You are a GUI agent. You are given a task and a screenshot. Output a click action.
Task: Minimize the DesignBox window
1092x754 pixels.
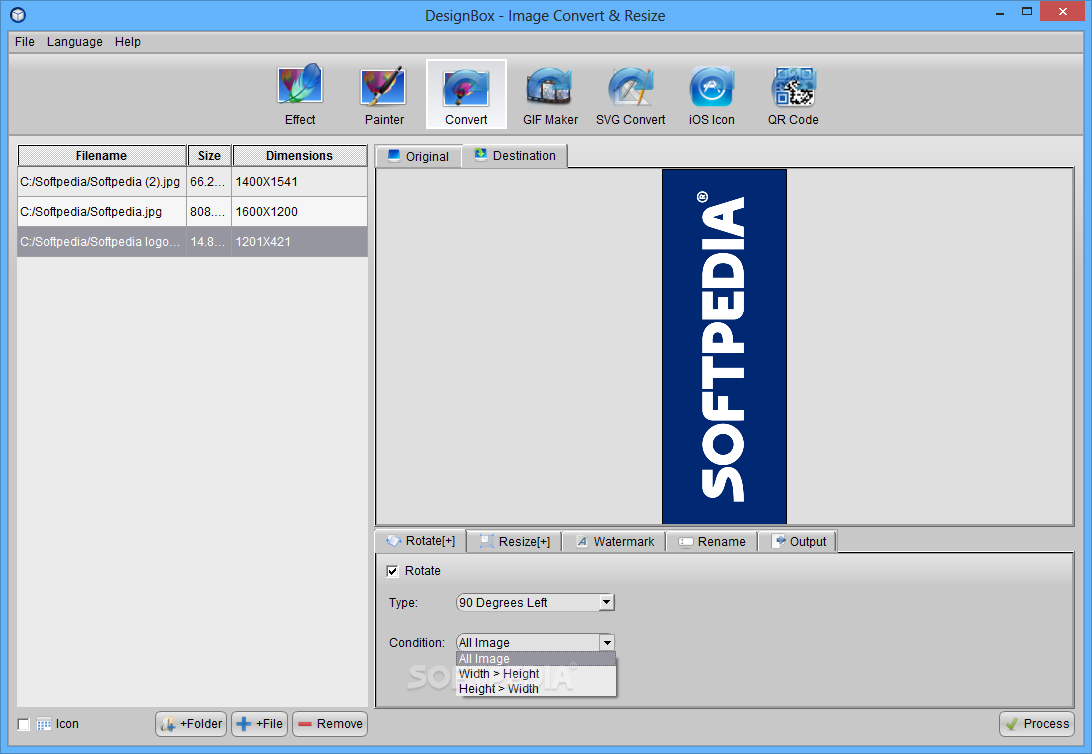1000,12
